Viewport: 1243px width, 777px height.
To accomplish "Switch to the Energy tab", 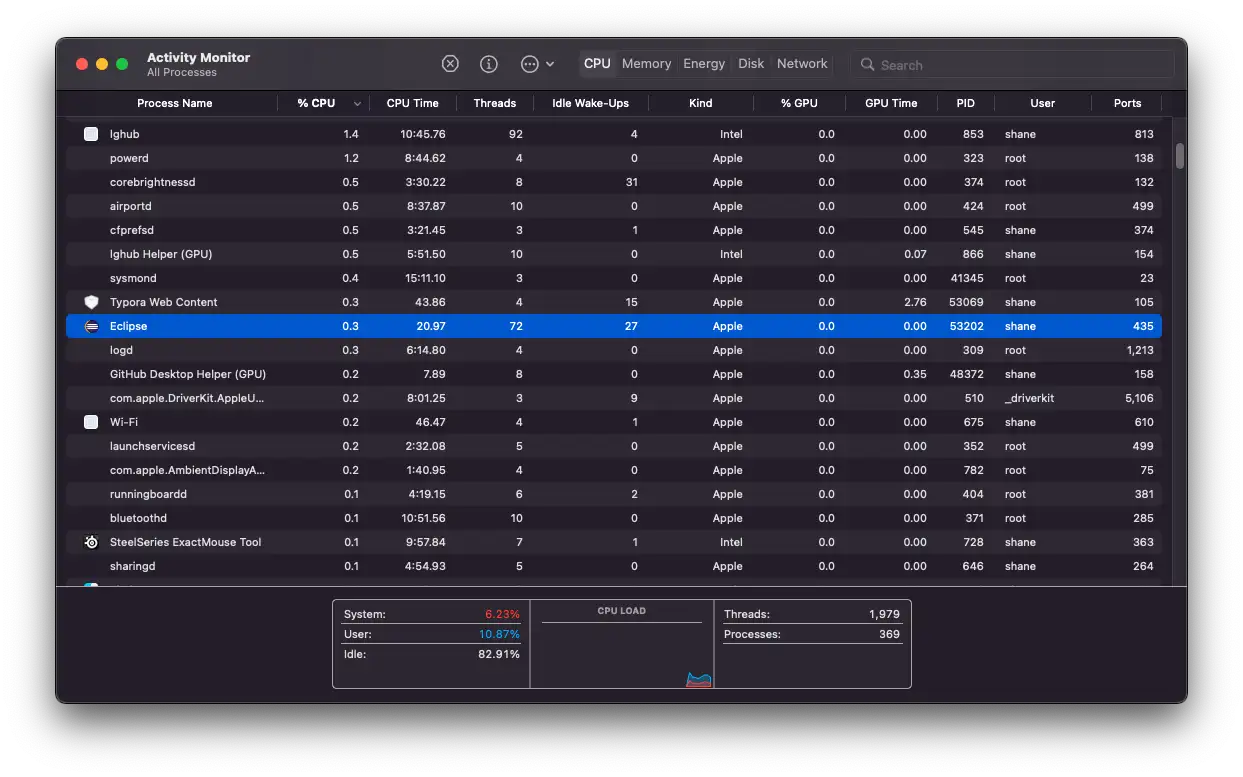I will [704, 64].
